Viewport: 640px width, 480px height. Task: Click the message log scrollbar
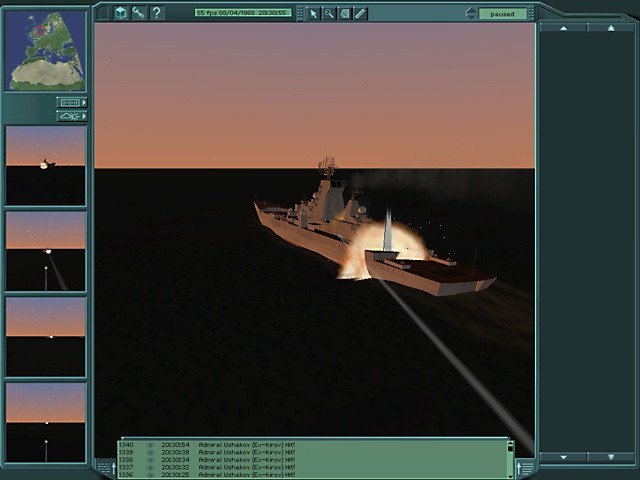tap(510, 459)
